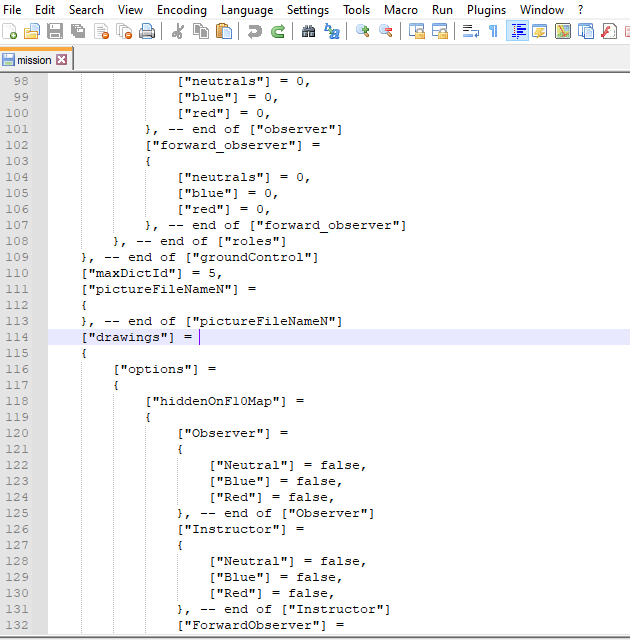Click the Close All icon
The image size is (630, 640).
[x=124, y=31]
